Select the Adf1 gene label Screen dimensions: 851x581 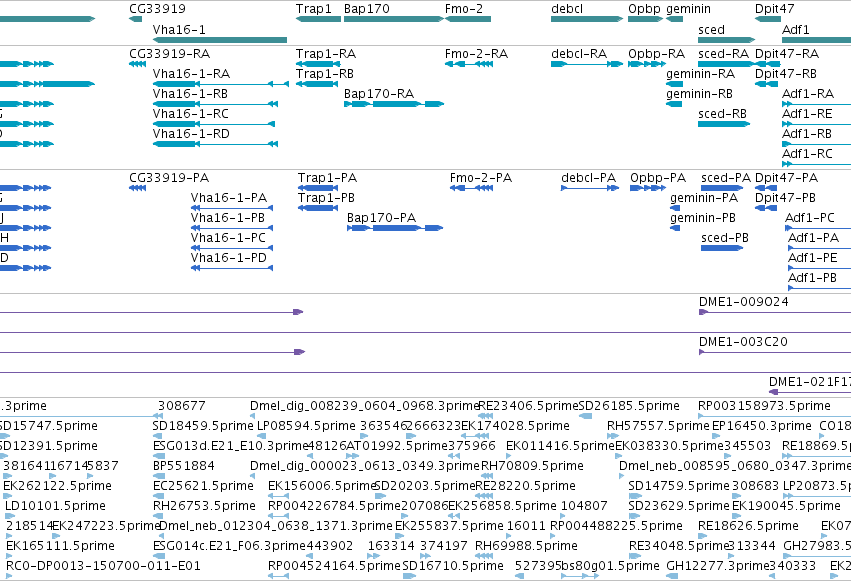pos(796,29)
